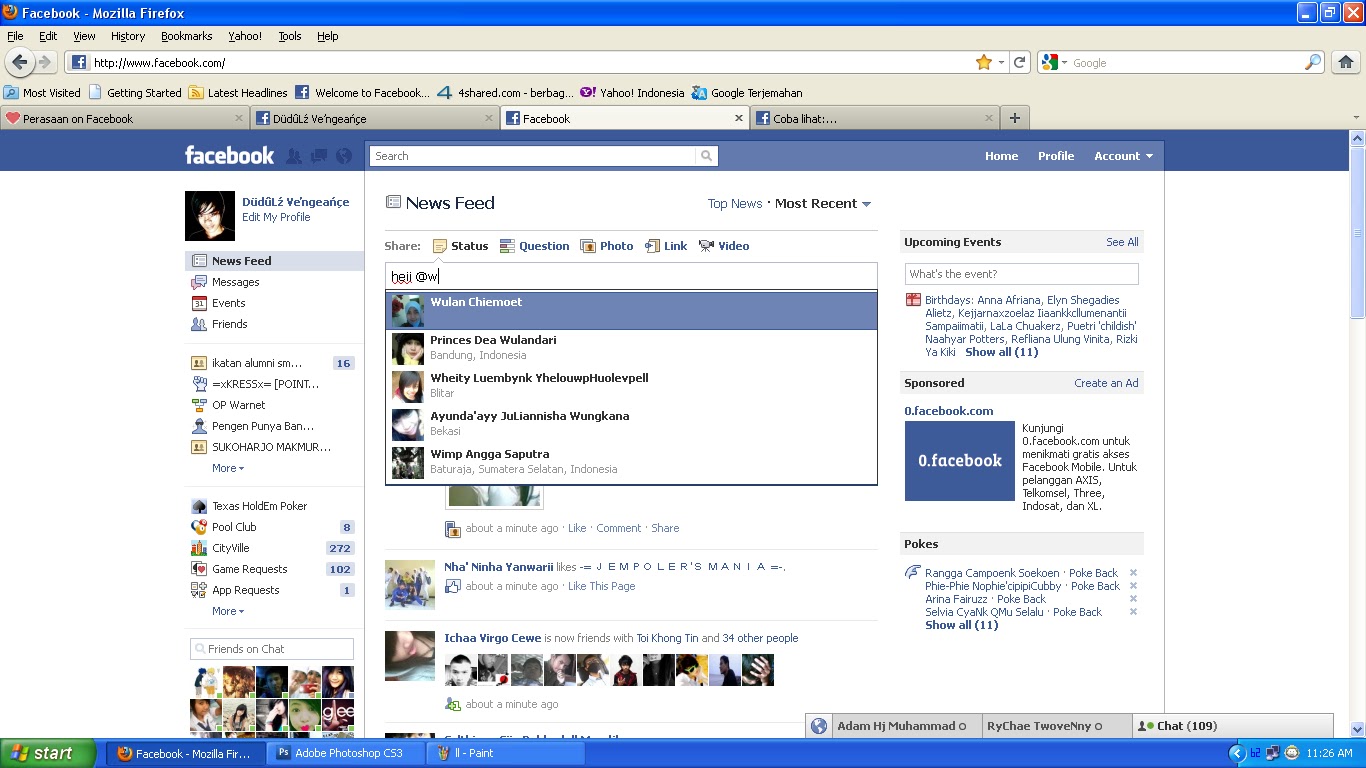Image resolution: width=1366 pixels, height=768 pixels.
Task: Open URL history dropdown arrow
Action: pyautogui.click(x=1001, y=62)
